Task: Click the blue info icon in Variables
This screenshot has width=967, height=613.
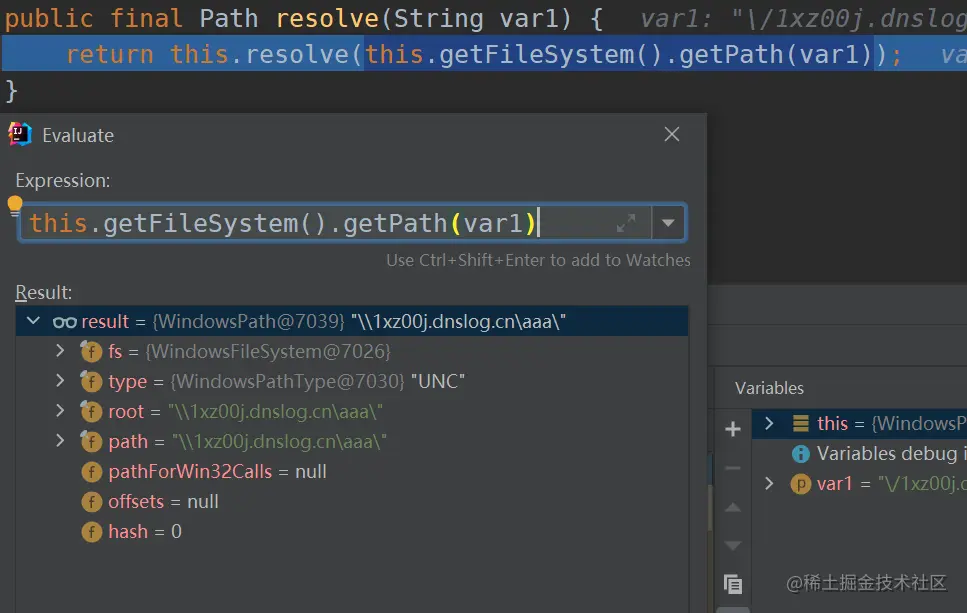Action: tap(800, 454)
